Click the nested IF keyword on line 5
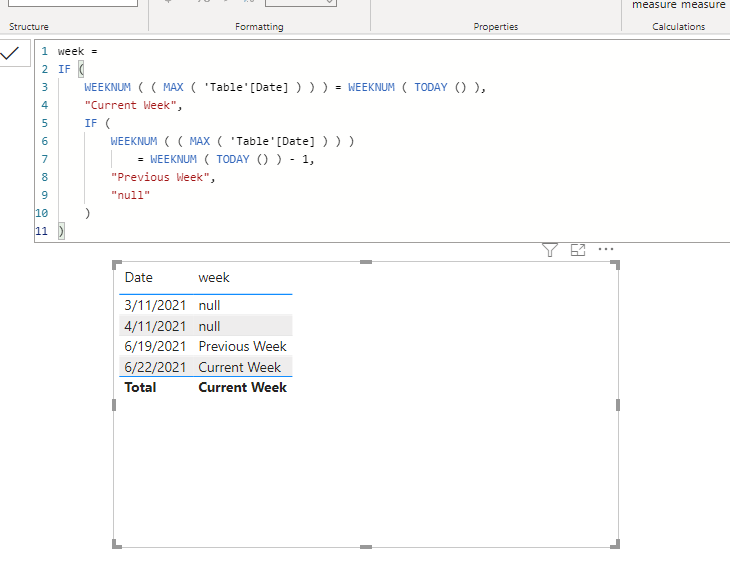Screen dimensions: 730x563 point(90,123)
